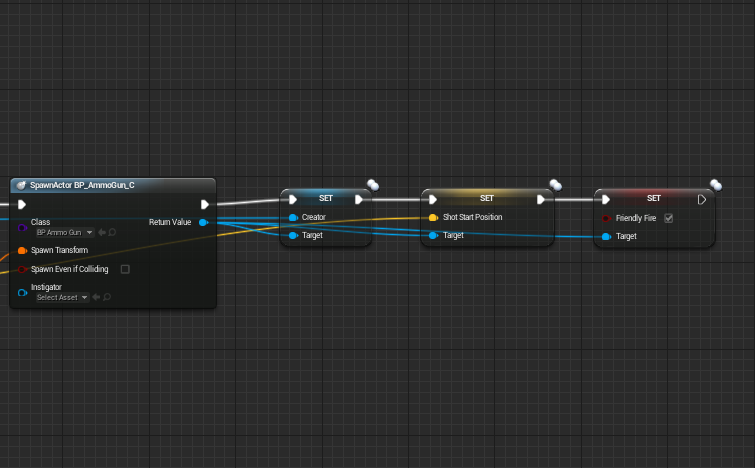Click the Friendly Fire SET exec output pin
This screenshot has height=468, width=755.
coord(702,199)
